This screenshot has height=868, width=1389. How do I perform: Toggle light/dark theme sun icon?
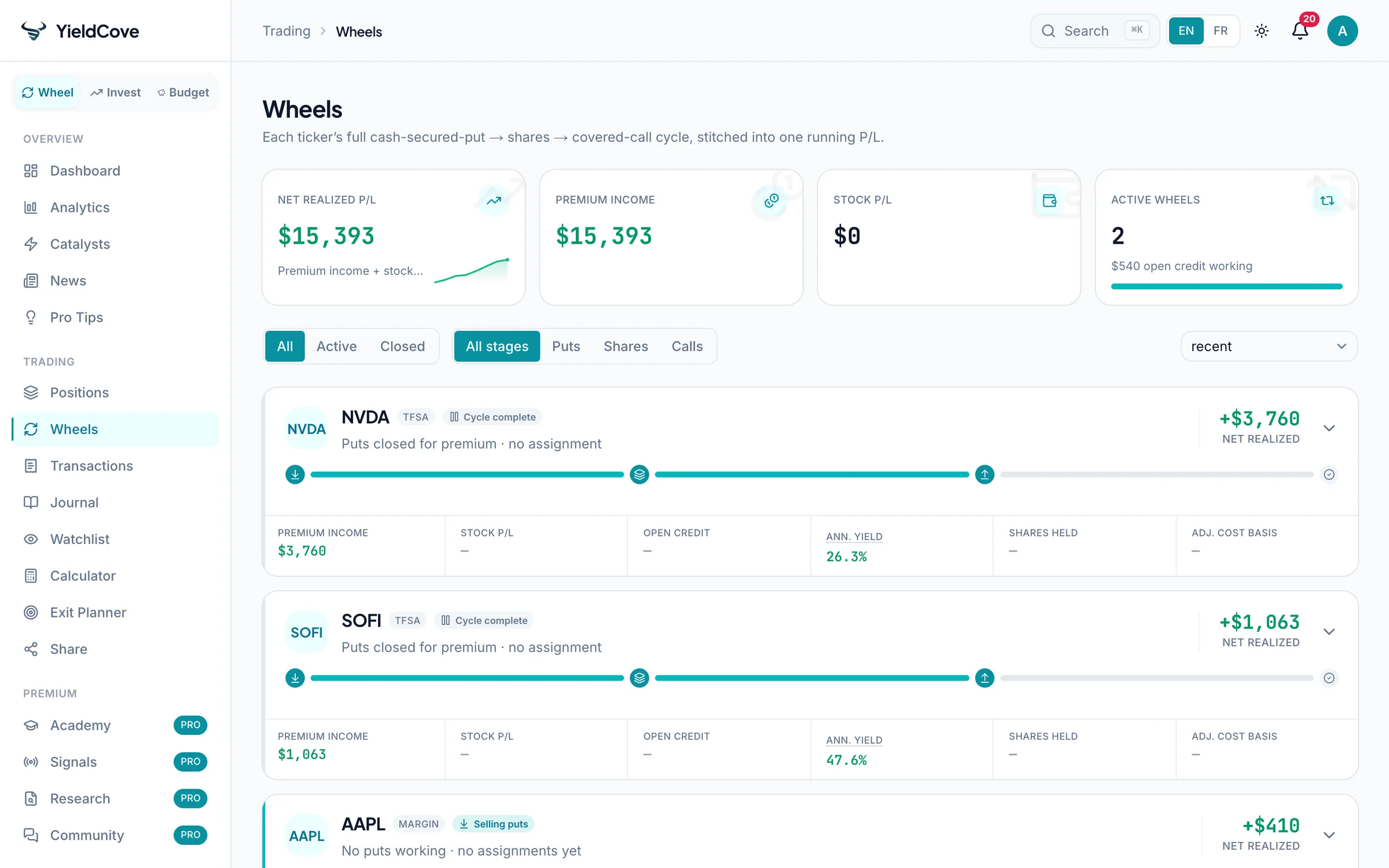pyautogui.click(x=1262, y=31)
